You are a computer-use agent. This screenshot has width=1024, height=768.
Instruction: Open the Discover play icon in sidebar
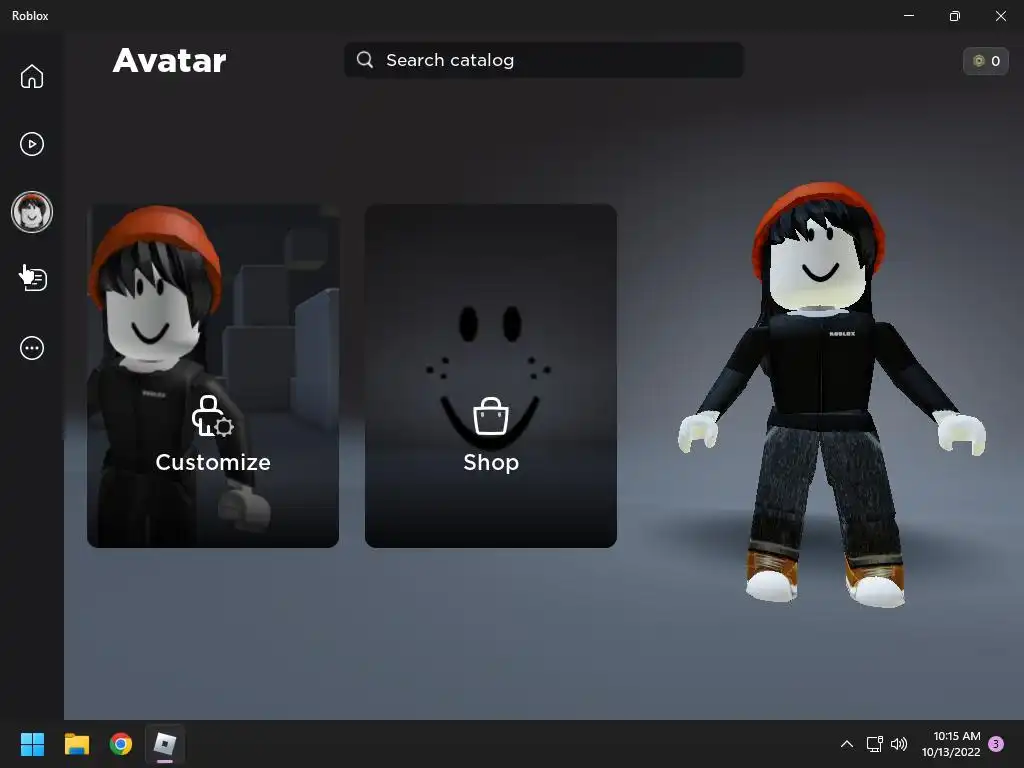(31, 144)
